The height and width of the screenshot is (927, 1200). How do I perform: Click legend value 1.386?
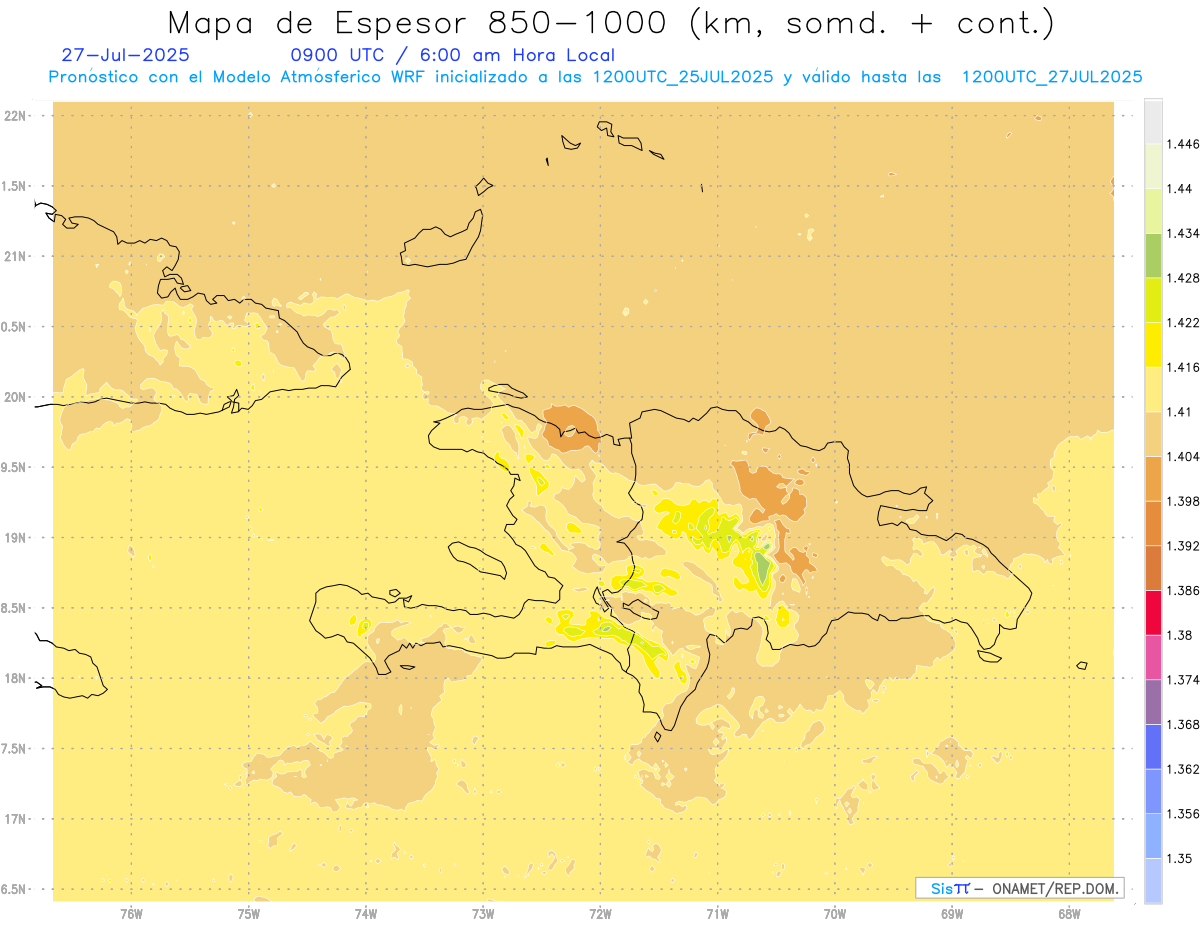pyautogui.click(x=1183, y=591)
